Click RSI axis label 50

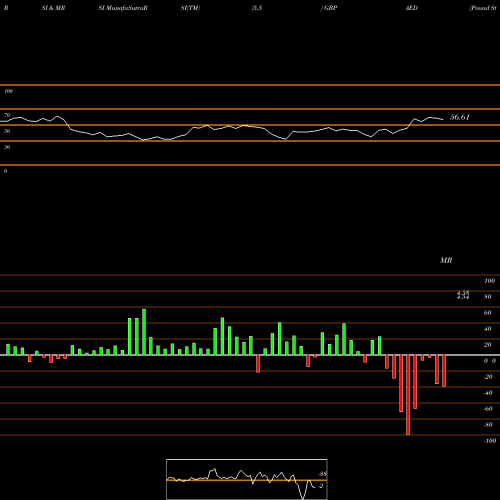pos(7,131)
